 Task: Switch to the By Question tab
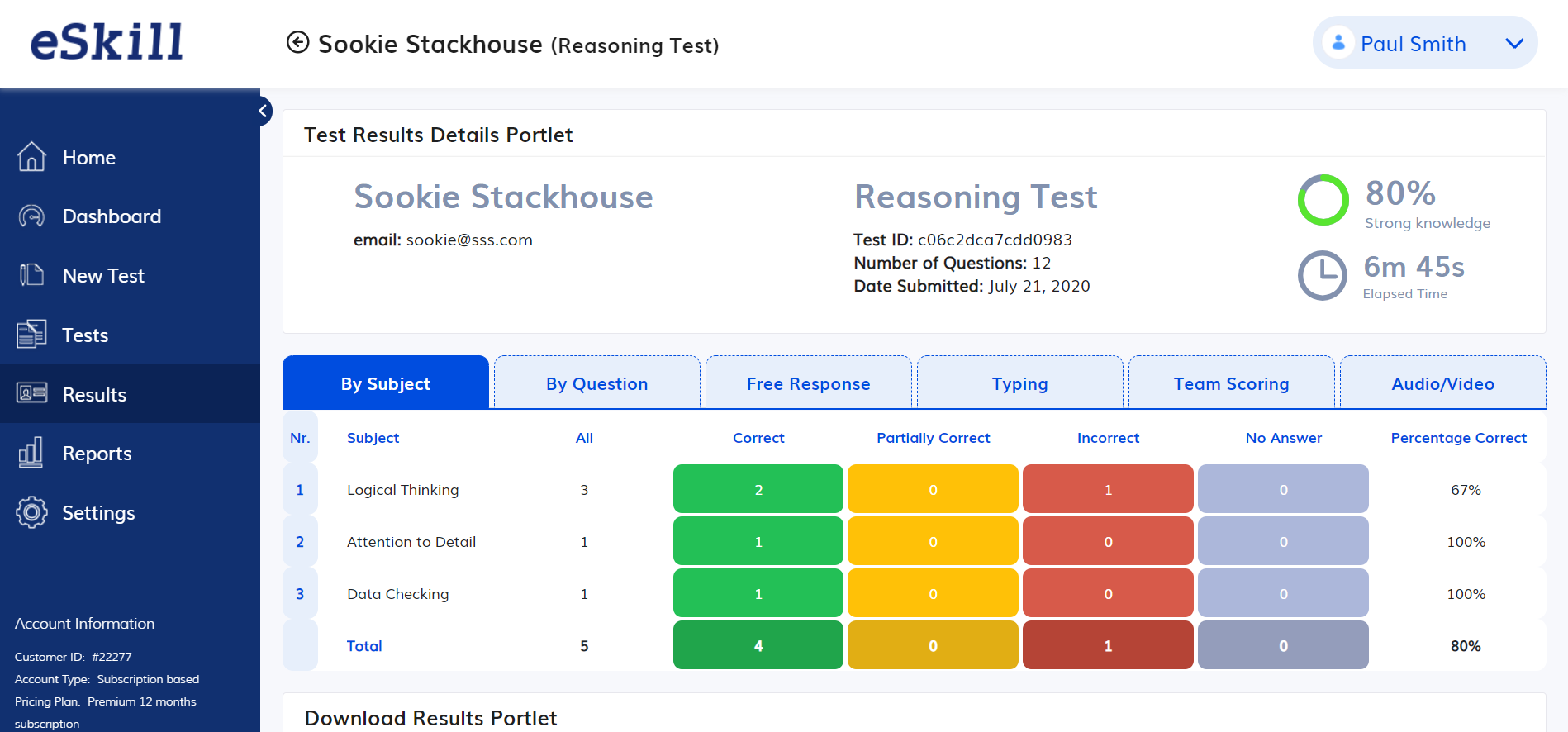596,383
